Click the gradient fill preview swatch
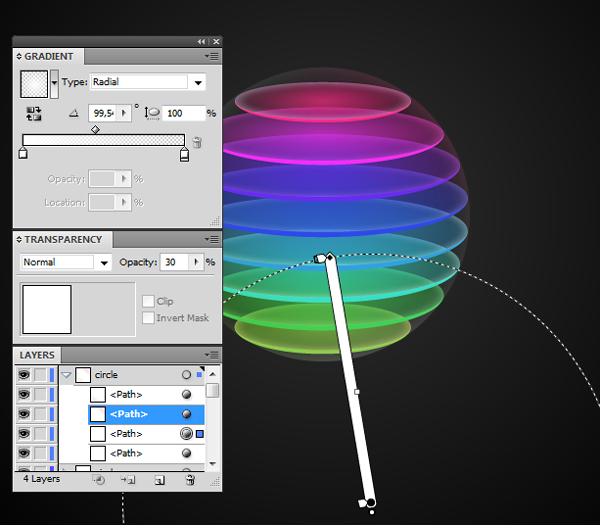The width and height of the screenshot is (600, 525). [34, 84]
